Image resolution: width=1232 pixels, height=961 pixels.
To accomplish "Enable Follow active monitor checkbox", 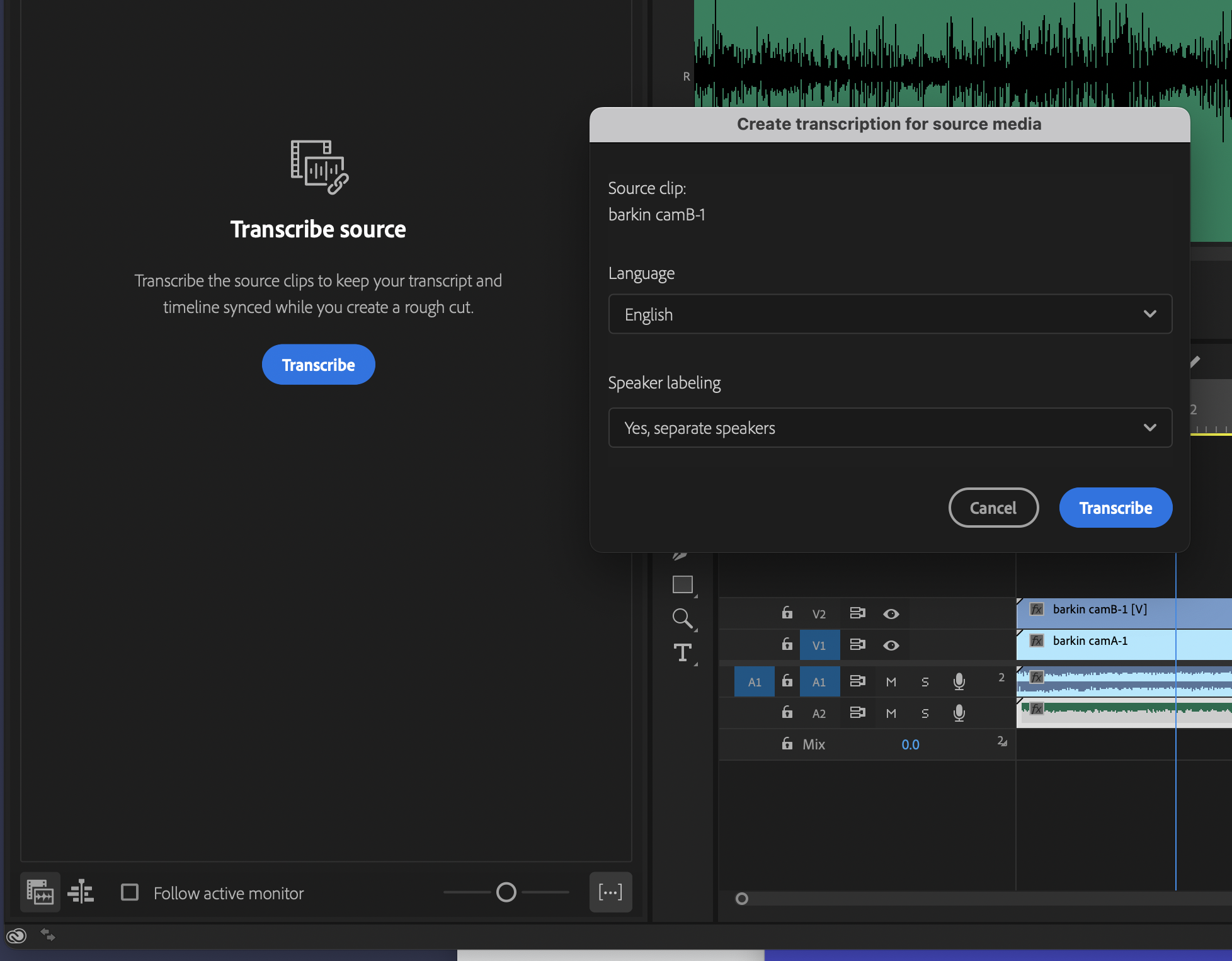I will 130,892.
